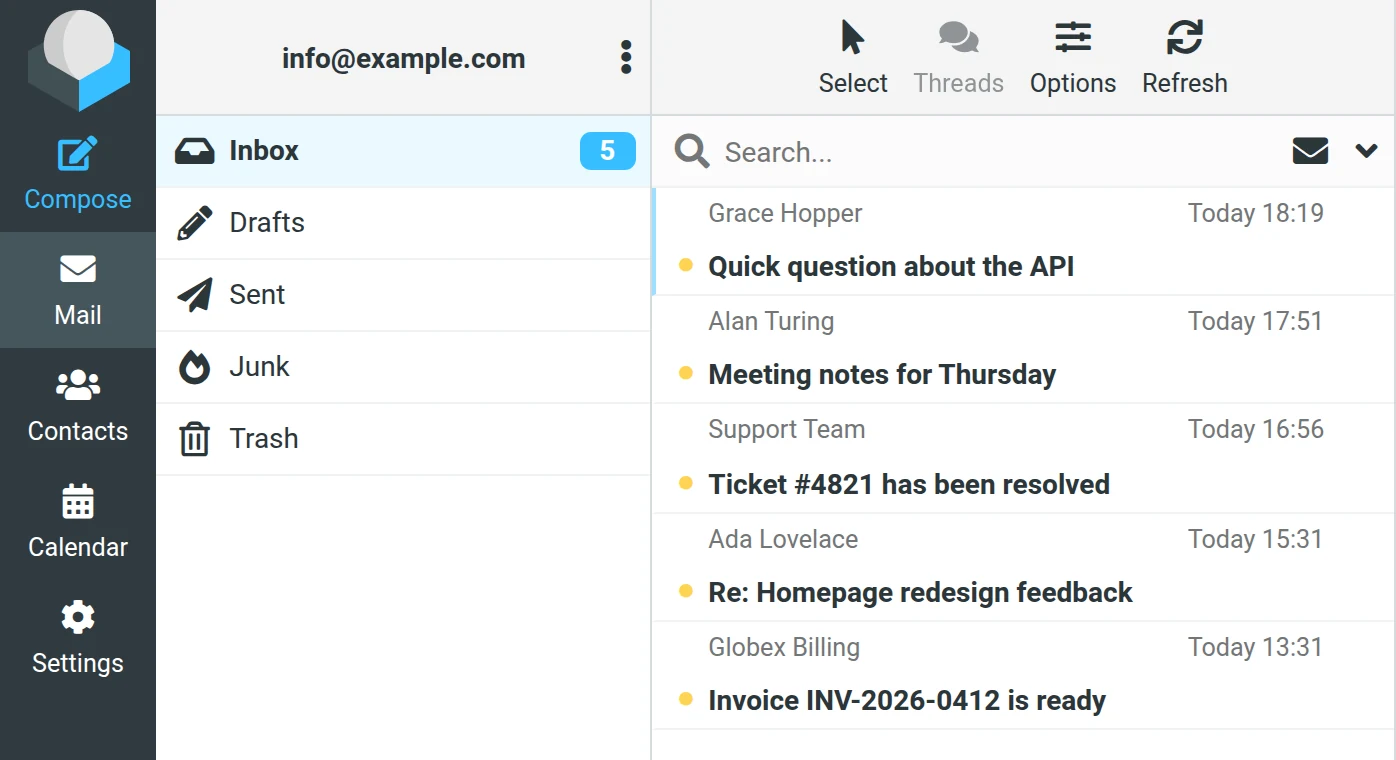Refresh the message list
The height and width of the screenshot is (760, 1396).
[1185, 58]
